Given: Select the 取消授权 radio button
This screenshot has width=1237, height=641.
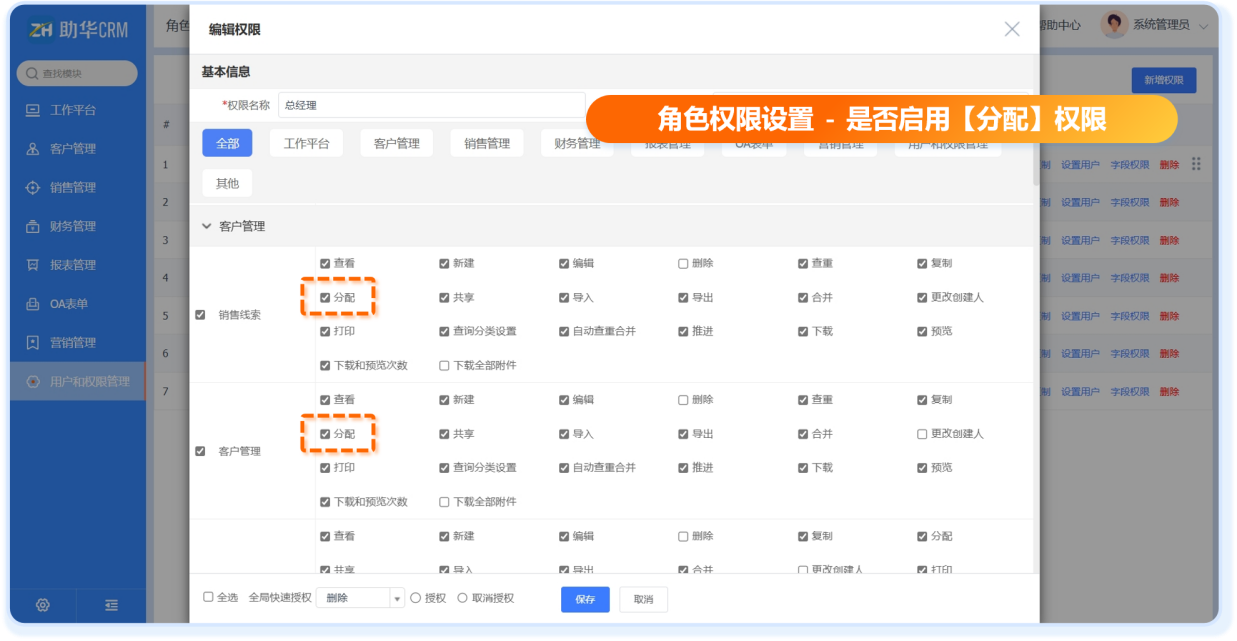Looking at the screenshot, I should 462,598.
